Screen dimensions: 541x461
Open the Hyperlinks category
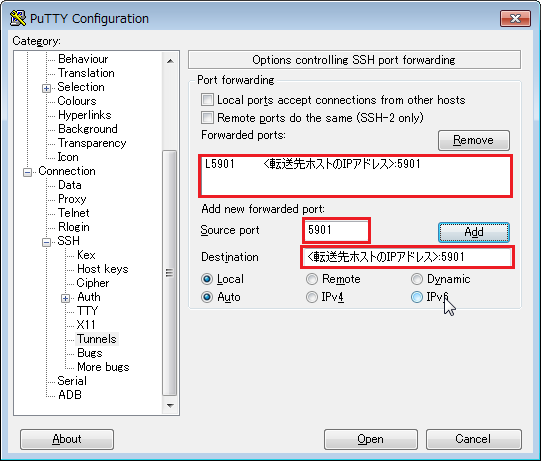click(85, 115)
